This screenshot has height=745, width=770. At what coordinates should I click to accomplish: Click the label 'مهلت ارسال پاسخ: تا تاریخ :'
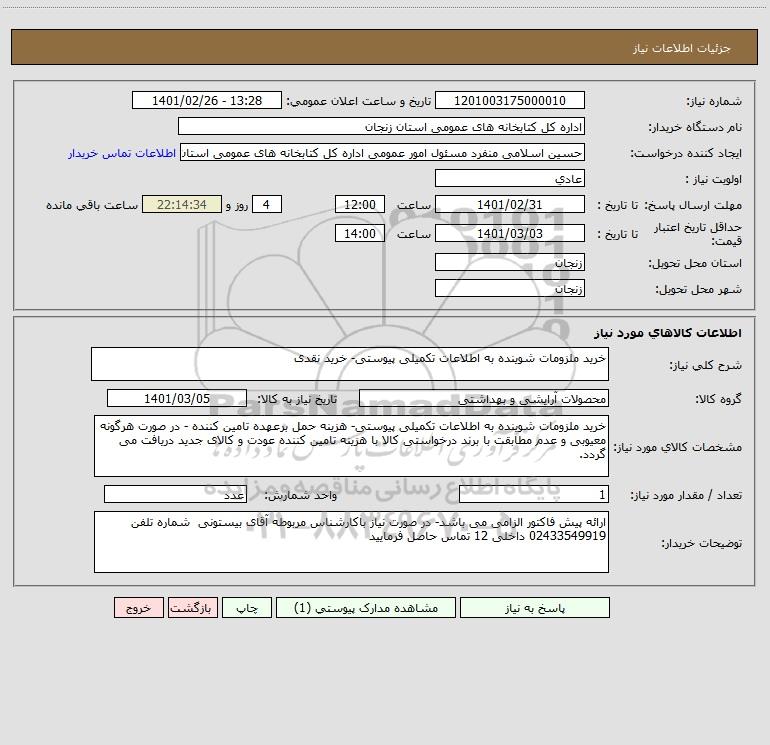[x=670, y=206]
